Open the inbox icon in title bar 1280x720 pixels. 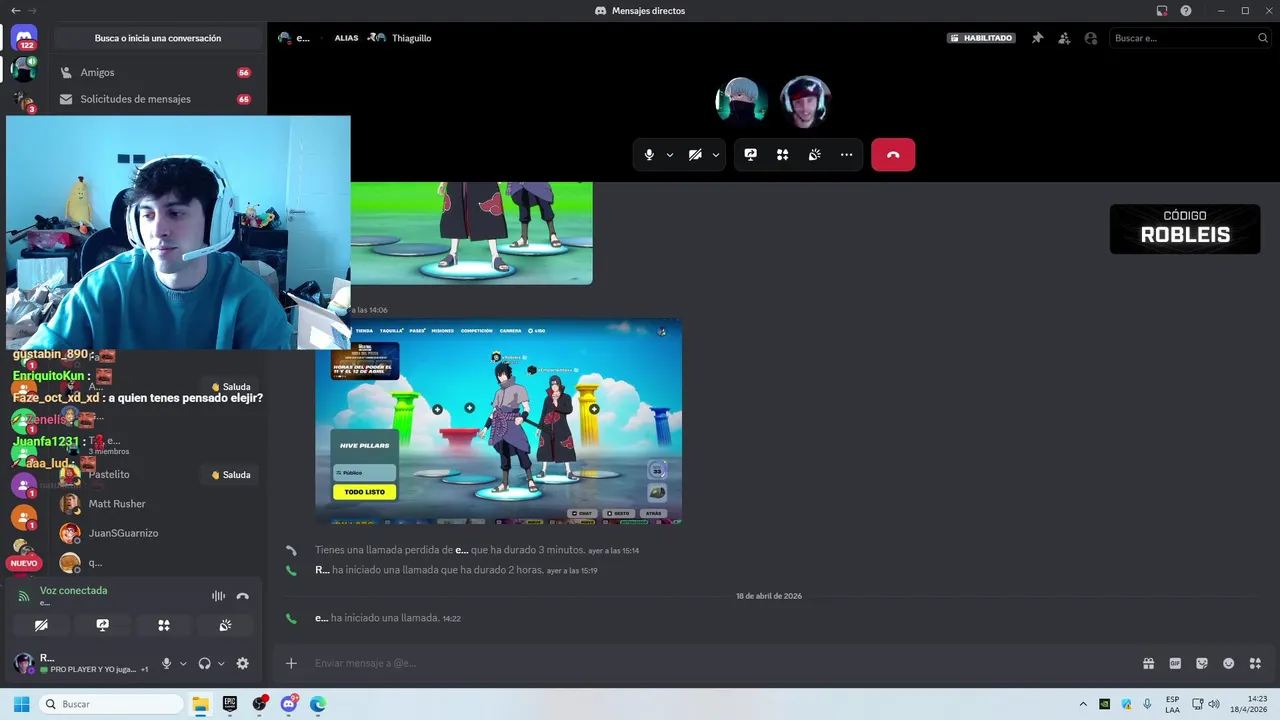(1162, 11)
